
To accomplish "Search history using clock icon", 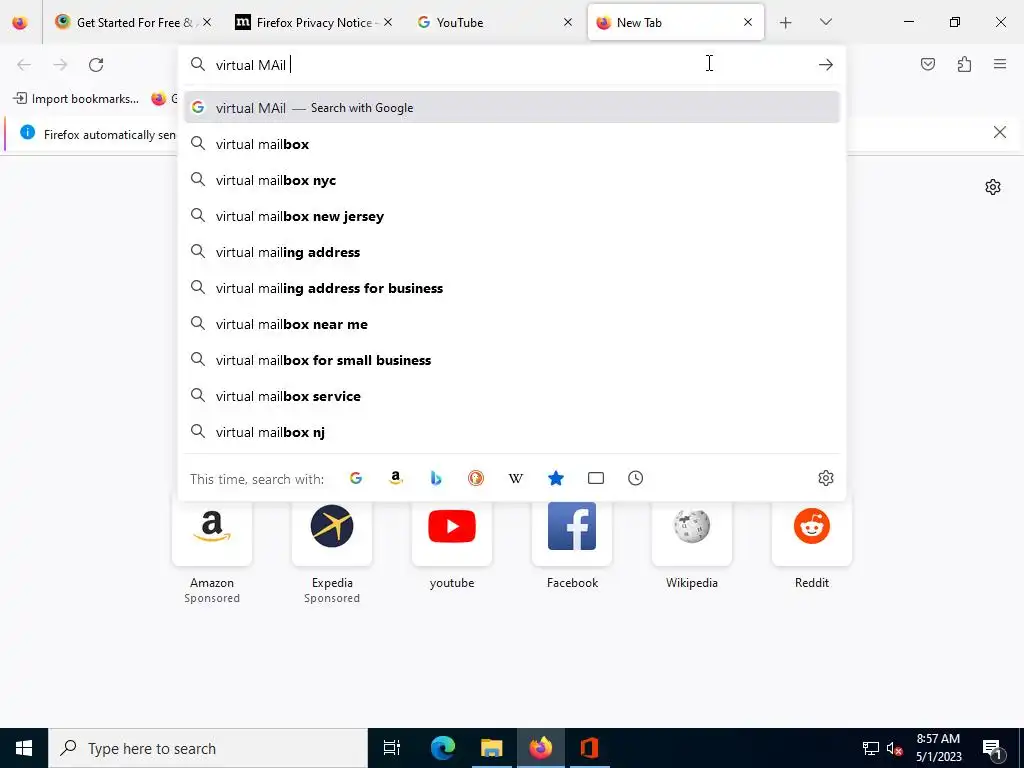I will 635,478.
